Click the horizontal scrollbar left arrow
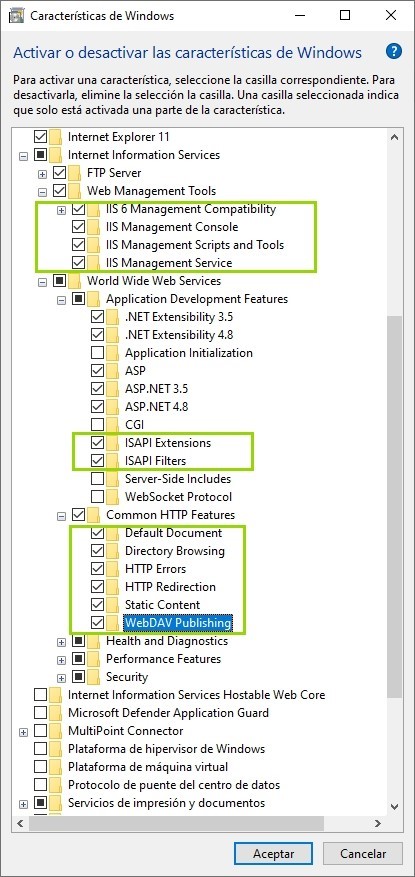 click(x=22, y=823)
